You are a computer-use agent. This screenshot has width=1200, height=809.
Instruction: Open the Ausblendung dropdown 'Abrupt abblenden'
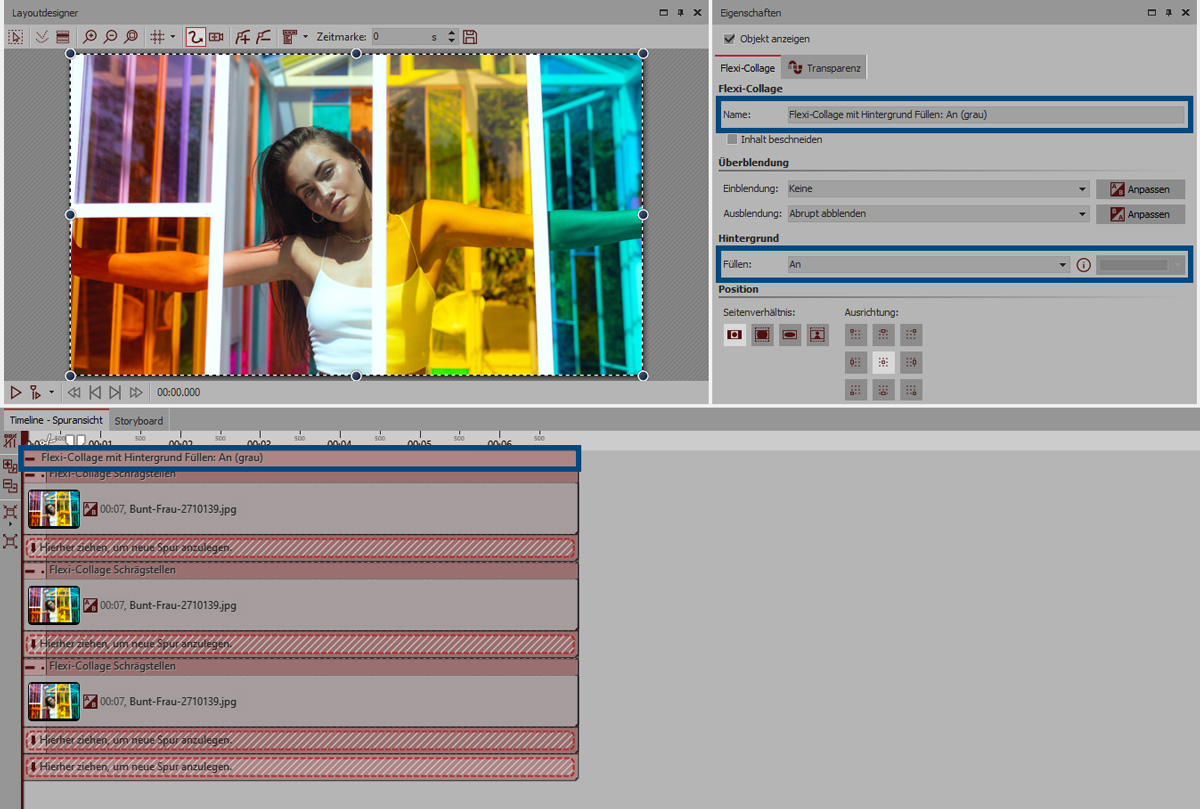[x=937, y=214]
